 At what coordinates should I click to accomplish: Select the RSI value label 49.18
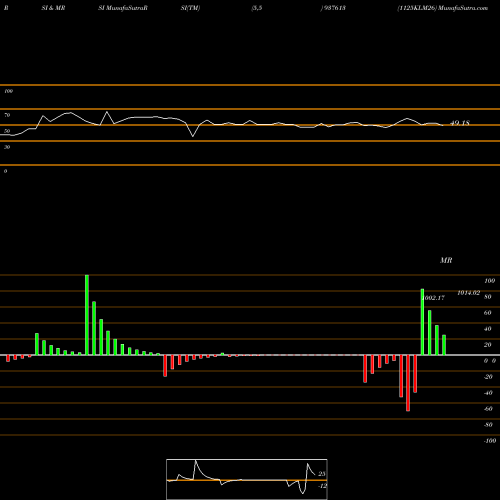(460, 123)
